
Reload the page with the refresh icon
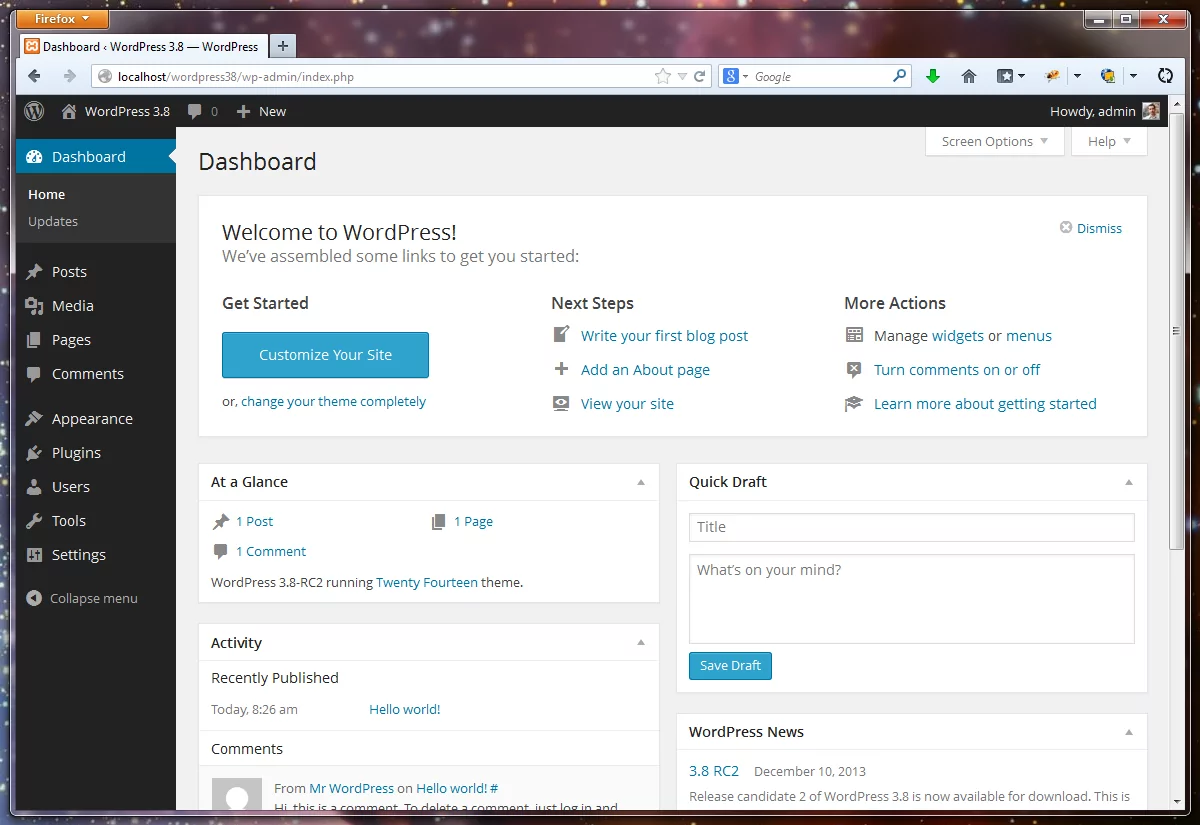[x=700, y=76]
